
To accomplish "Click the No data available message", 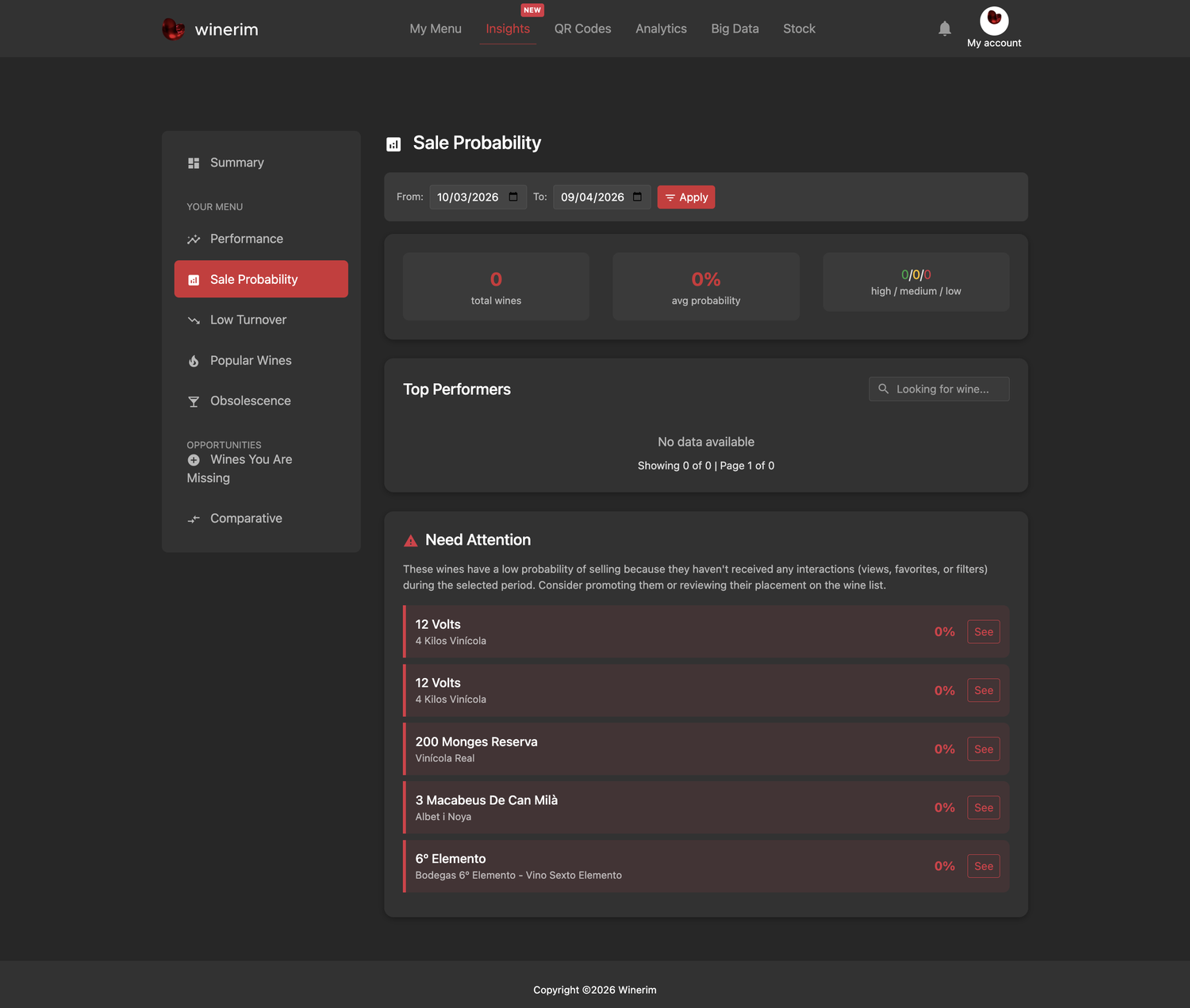I will [x=706, y=442].
